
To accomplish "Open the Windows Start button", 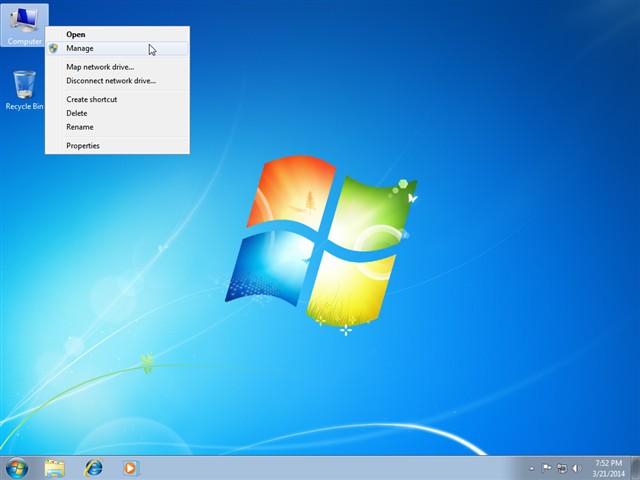I will coord(17,468).
